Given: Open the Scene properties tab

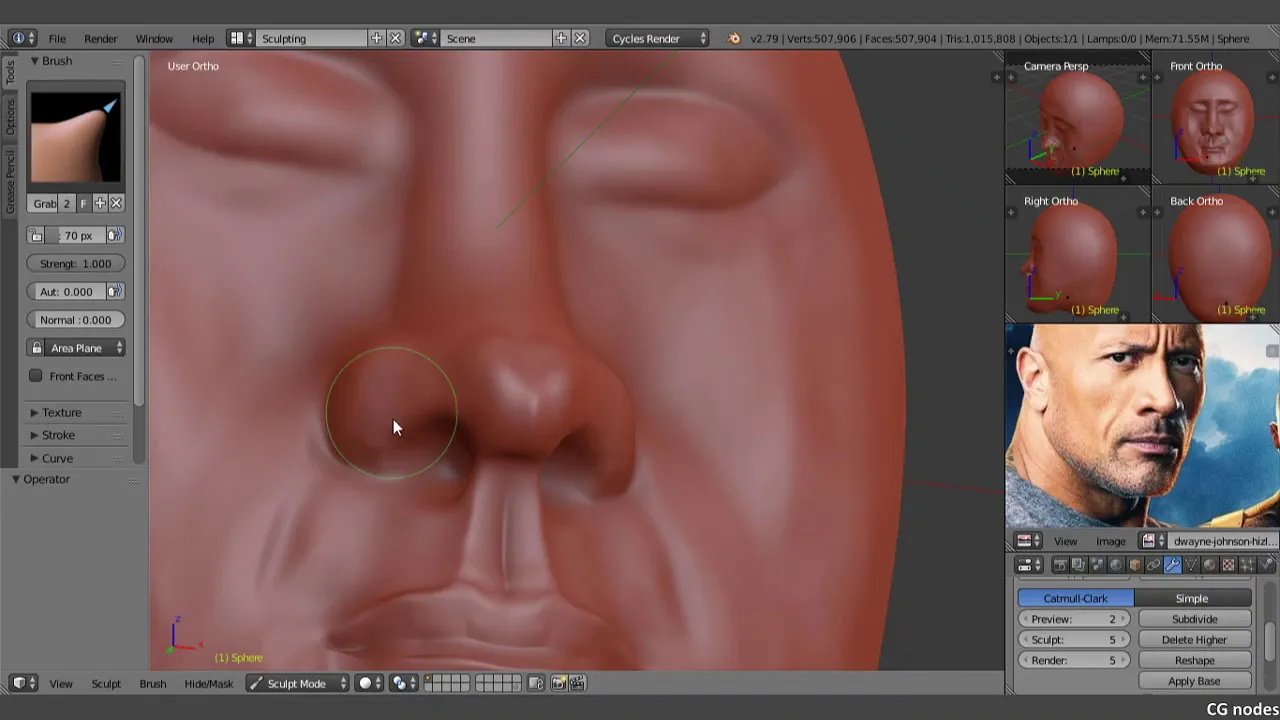Looking at the screenshot, I should (x=1097, y=566).
